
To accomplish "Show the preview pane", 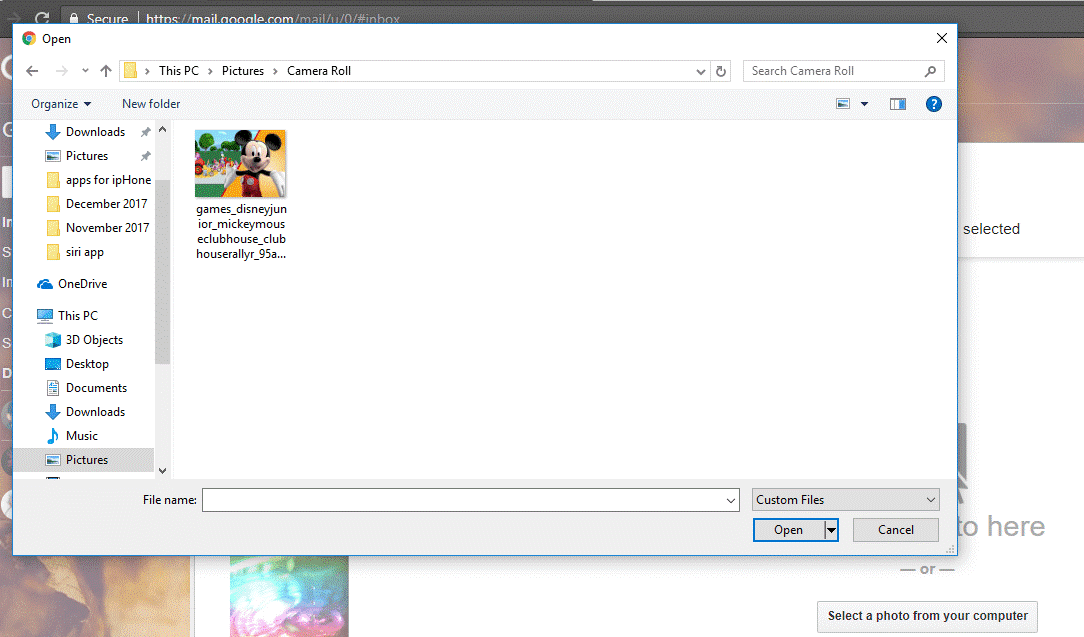I will (x=897, y=104).
